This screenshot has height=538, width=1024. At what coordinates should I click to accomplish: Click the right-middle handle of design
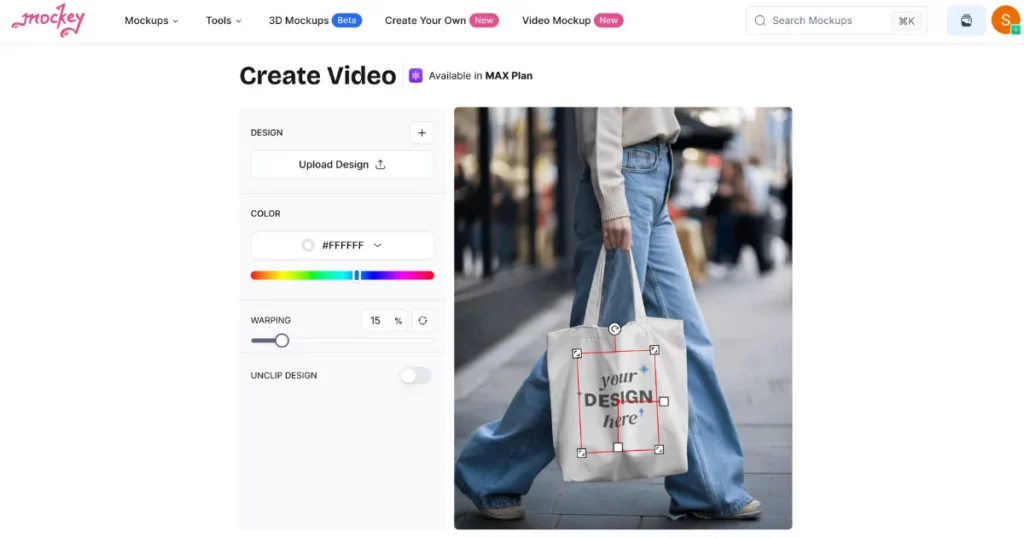(x=664, y=402)
